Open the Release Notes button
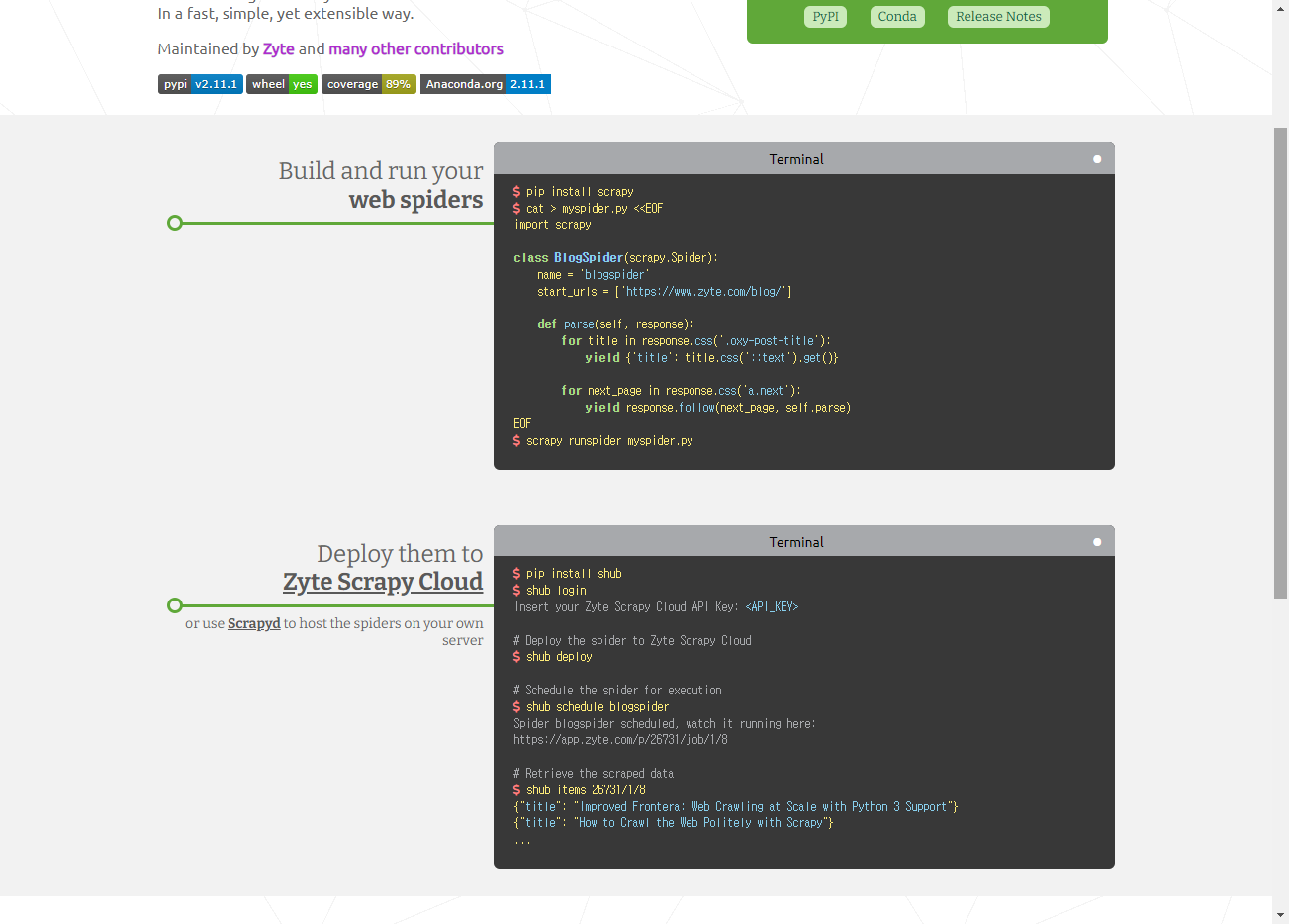This screenshot has width=1289, height=924. 998,17
